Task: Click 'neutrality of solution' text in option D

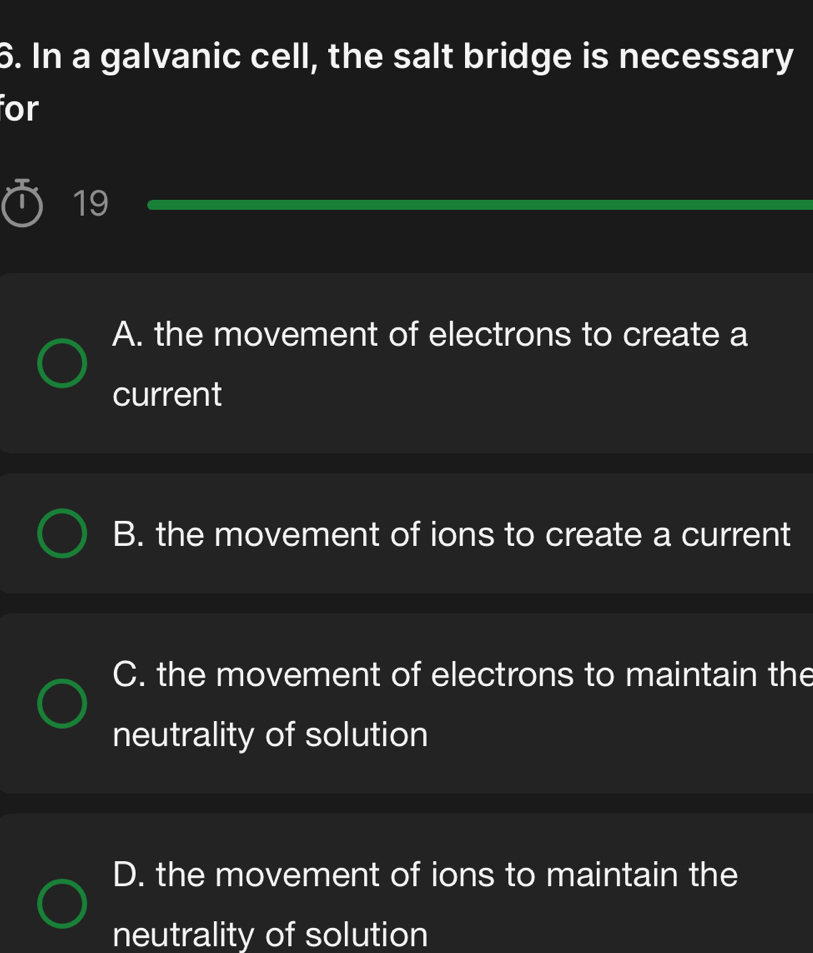Action: coord(271,935)
